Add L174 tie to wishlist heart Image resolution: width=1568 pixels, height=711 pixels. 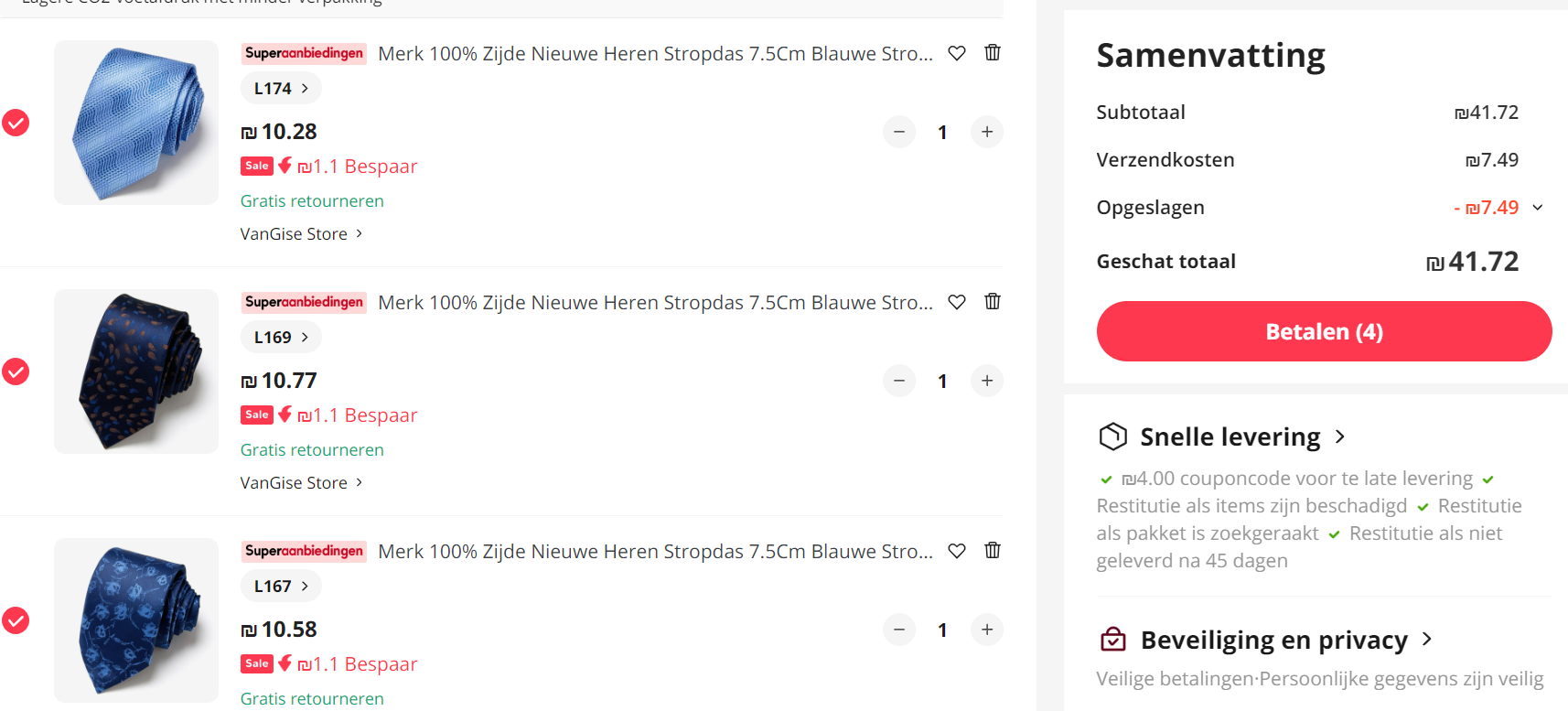[956, 53]
